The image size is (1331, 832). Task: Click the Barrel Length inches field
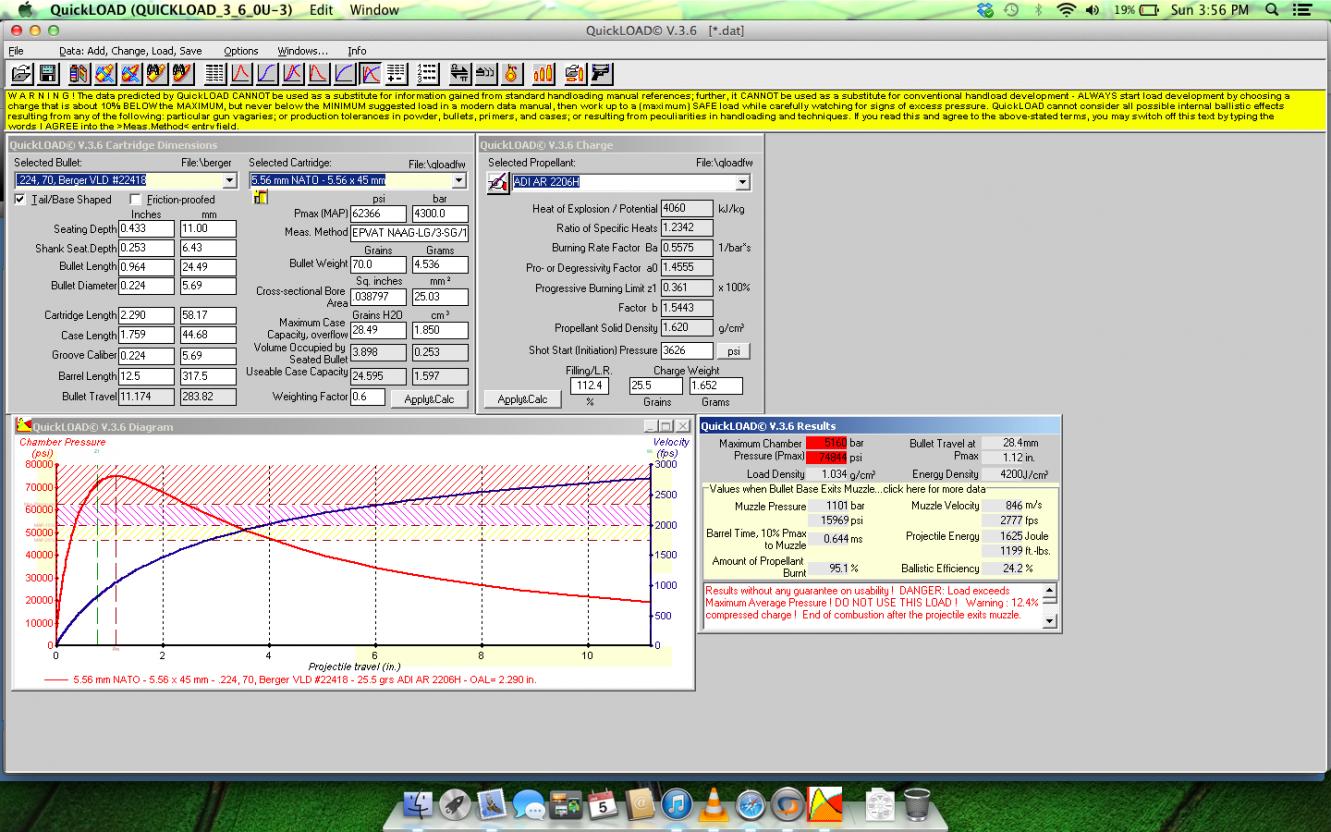pyautogui.click(x=146, y=377)
